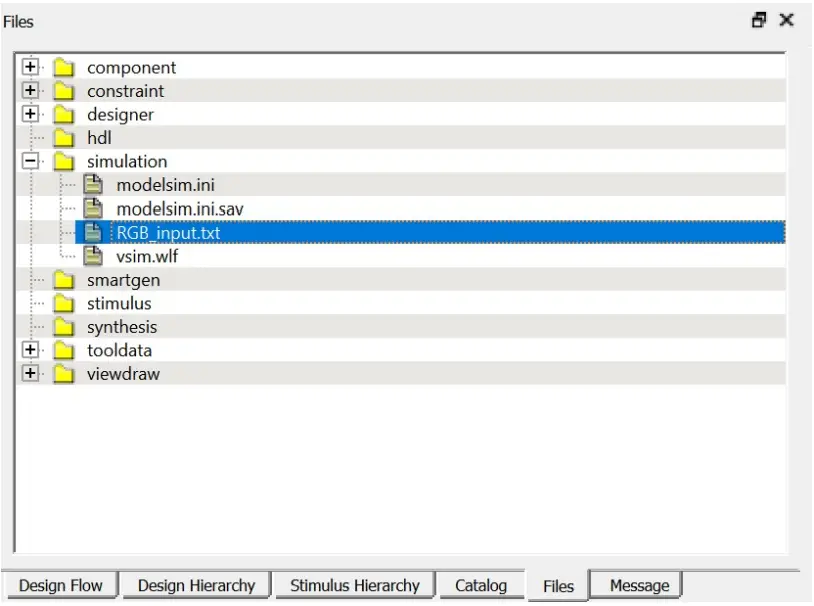Switch to the Design Flow tab
814x606 pixels.
pos(62,585)
